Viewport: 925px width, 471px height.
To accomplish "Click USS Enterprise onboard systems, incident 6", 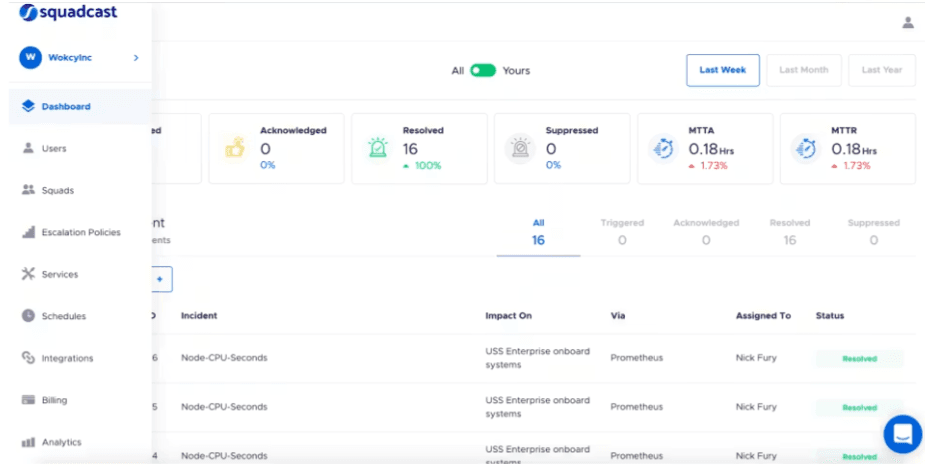I will click(537, 358).
